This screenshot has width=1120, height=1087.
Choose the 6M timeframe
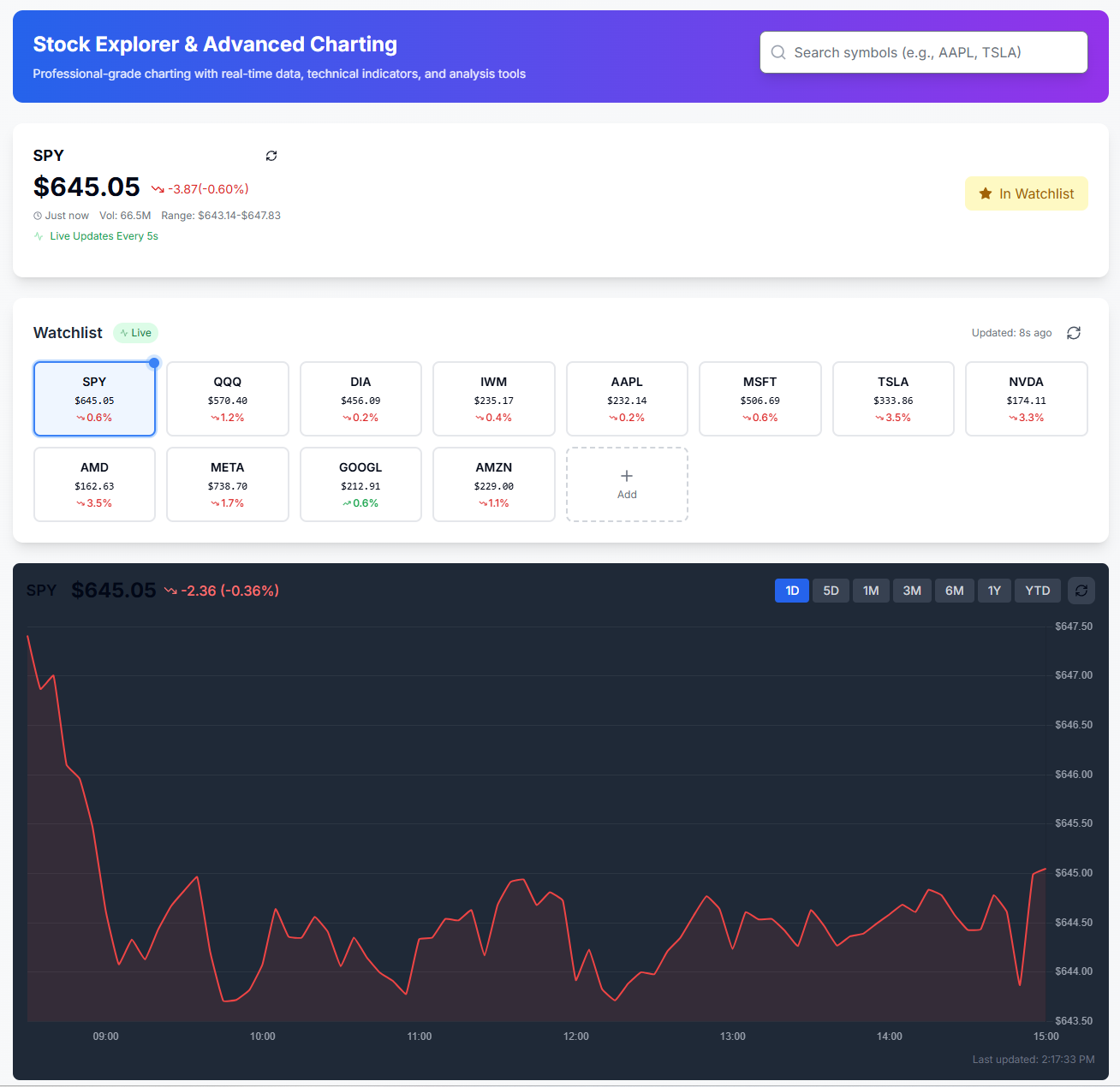coord(954,591)
